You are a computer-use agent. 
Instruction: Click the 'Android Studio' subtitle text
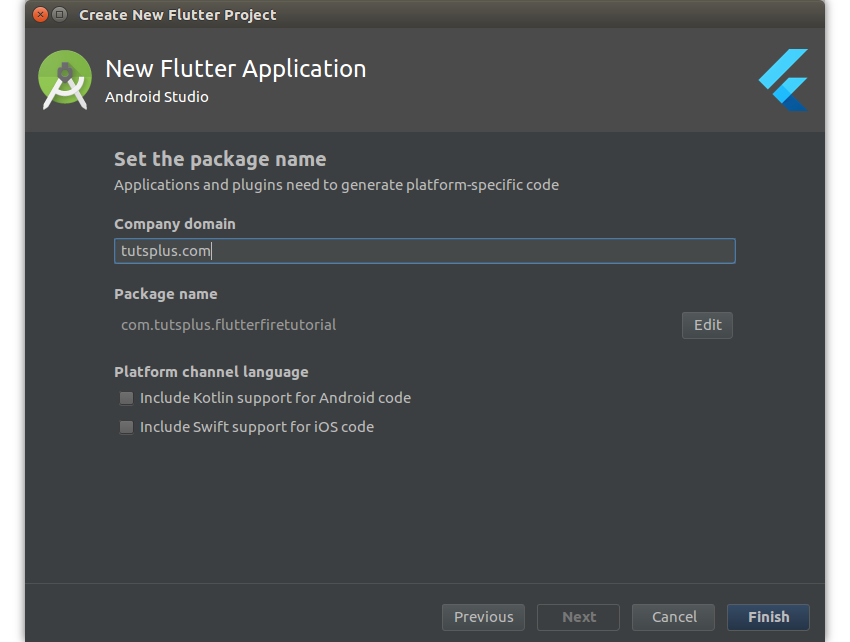[x=157, y=97]
